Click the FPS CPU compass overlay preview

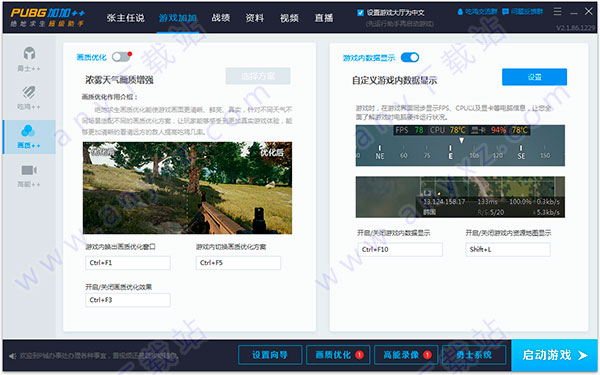(460, 145)
